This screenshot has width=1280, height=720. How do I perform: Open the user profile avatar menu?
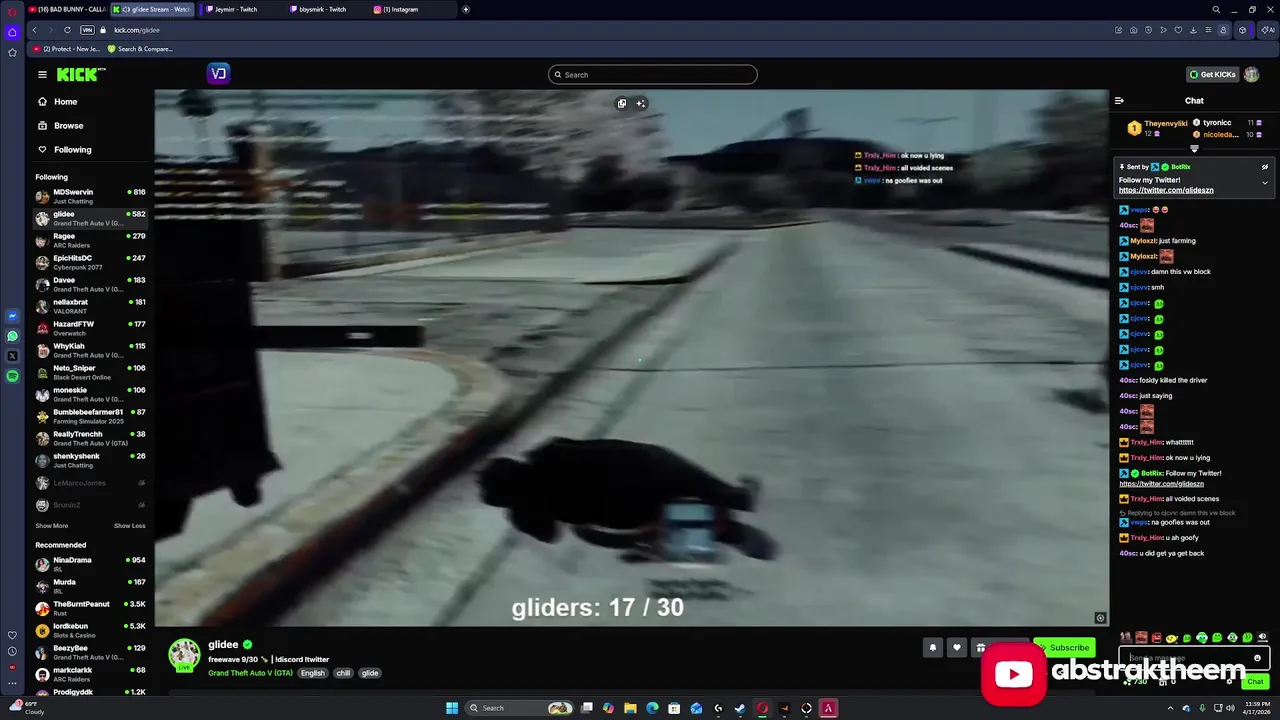1251,74
